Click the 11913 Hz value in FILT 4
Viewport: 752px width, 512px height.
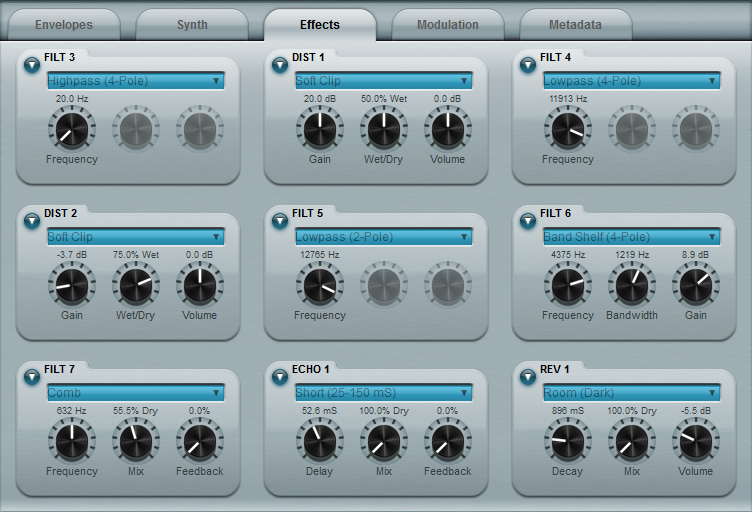[x=568, y=99]
